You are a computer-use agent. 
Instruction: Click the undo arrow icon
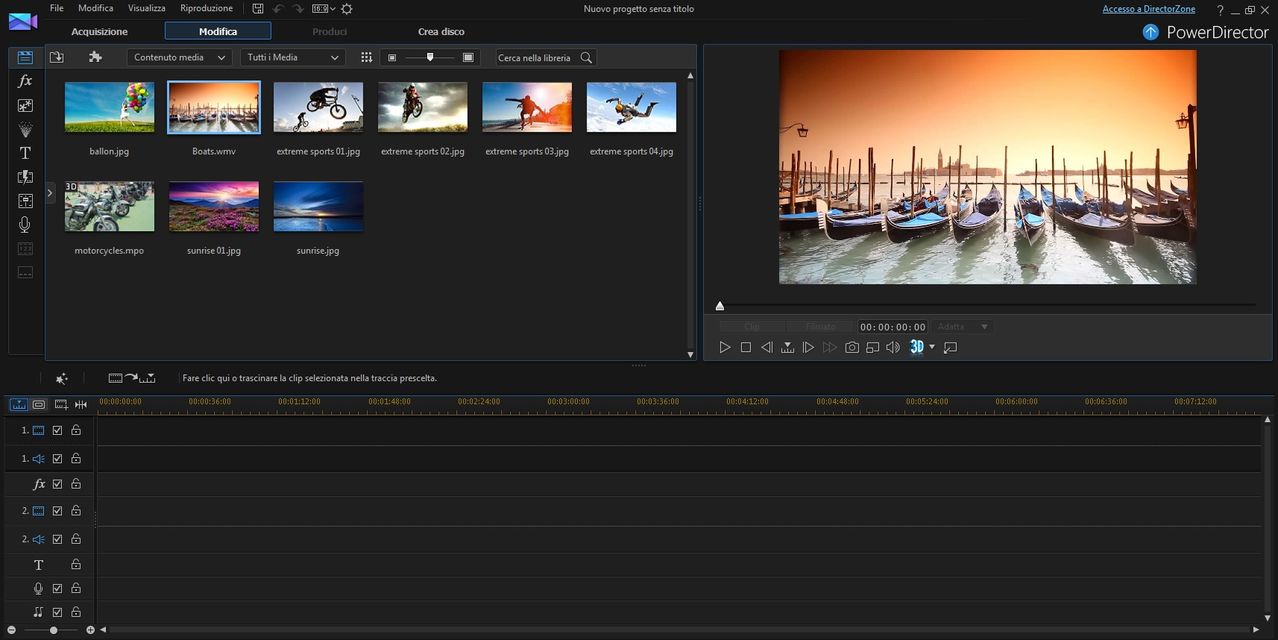tap(278, 8)
